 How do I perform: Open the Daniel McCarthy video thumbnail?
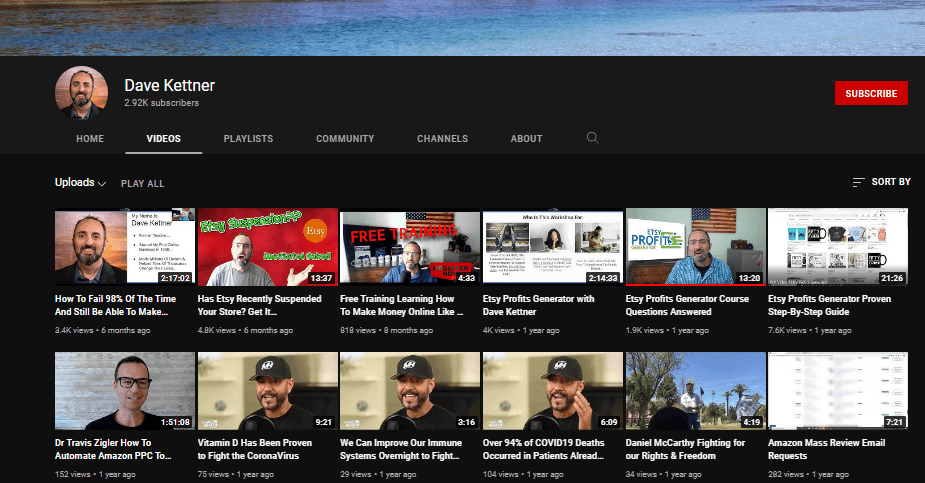pos(696,390)
